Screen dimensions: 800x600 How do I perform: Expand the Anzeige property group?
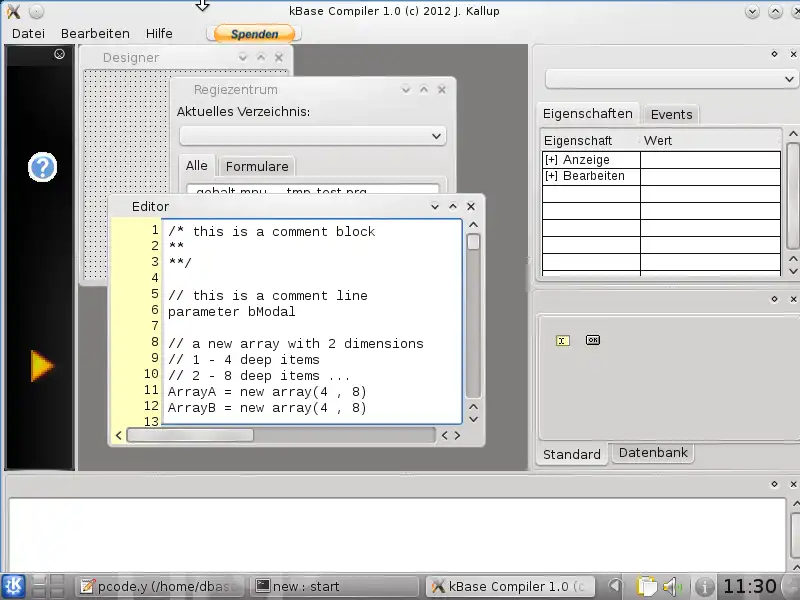[x=551, y=160]
